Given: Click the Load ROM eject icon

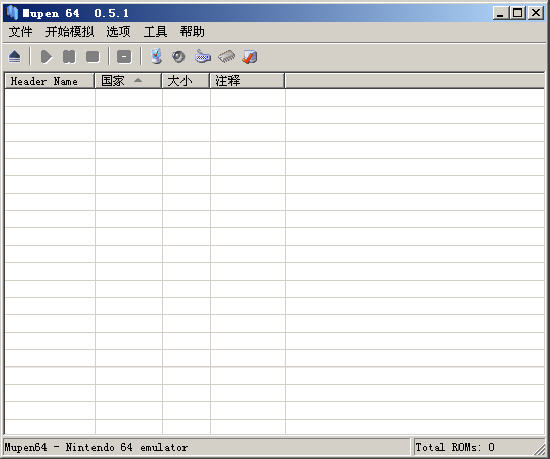Looking at the screenshot, I should 14,56.
